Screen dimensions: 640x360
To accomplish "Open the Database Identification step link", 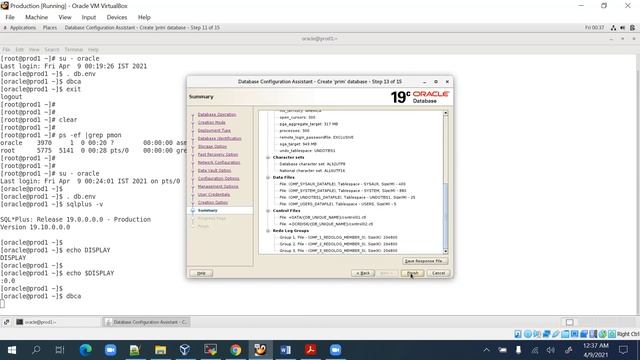I will tap(219, 139).
